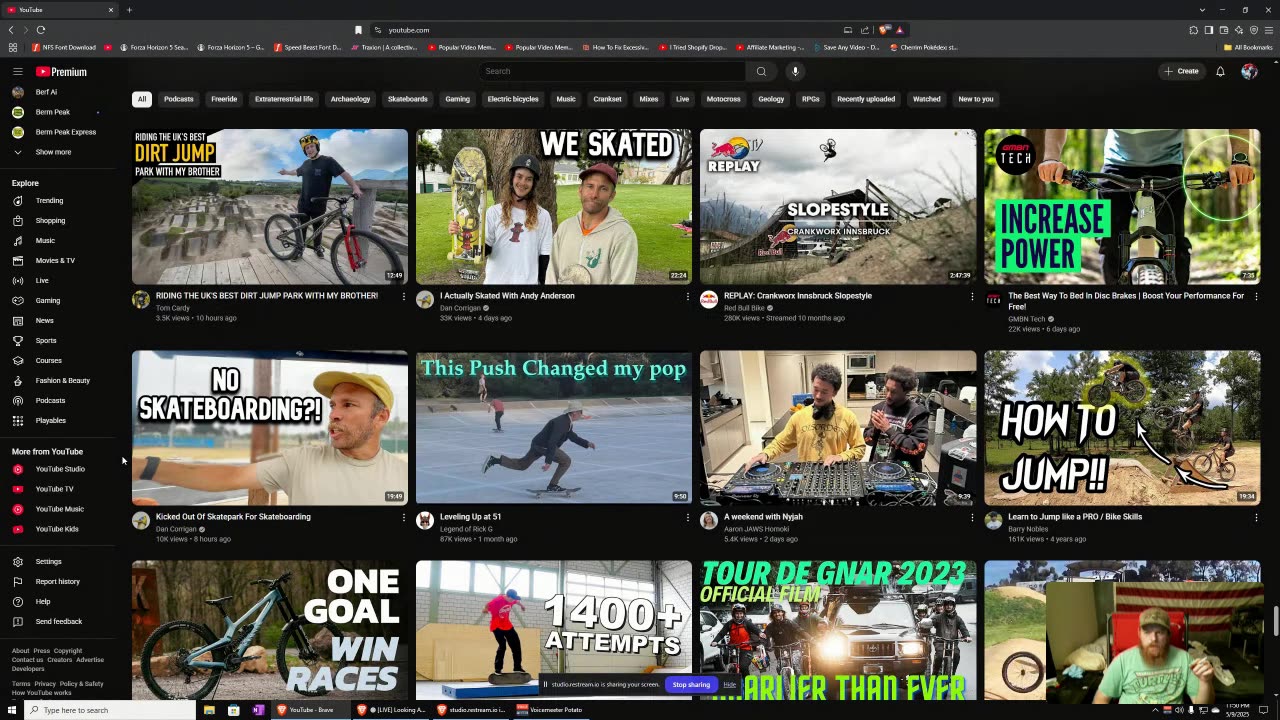Open the notifications bell
1280x720 pixels.
1220,71
